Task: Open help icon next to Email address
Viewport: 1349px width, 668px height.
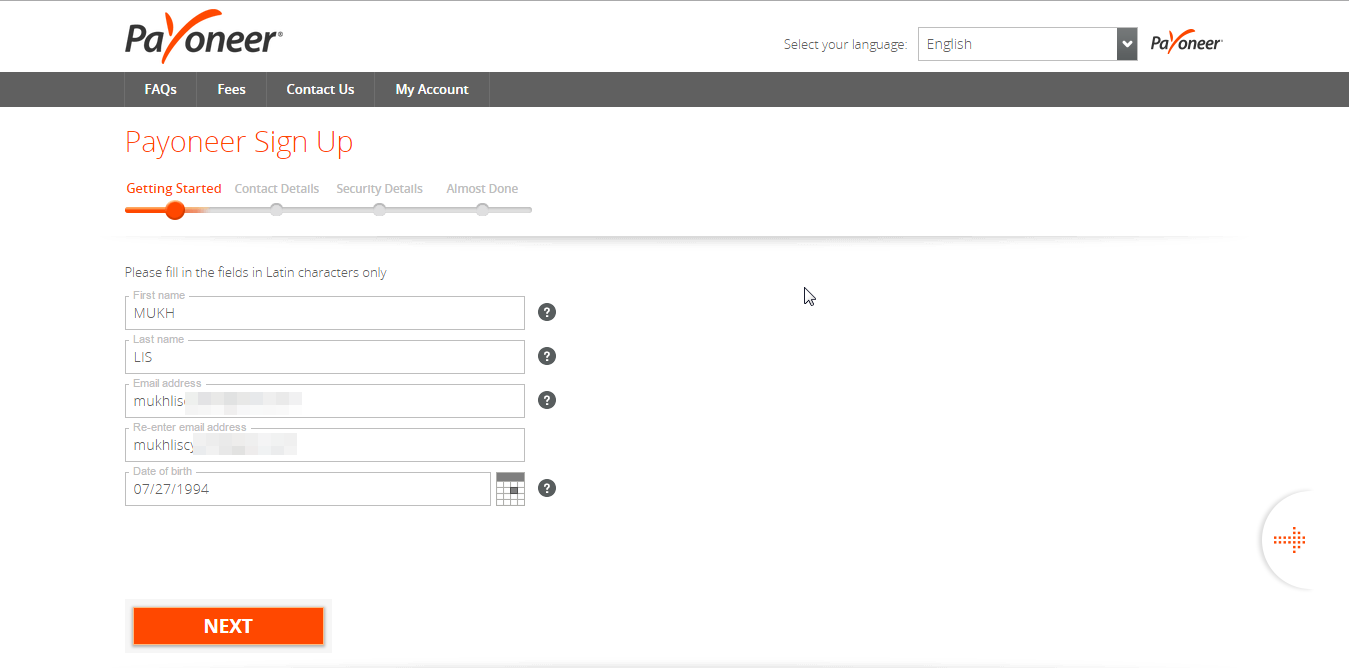Action: point(547,400)
